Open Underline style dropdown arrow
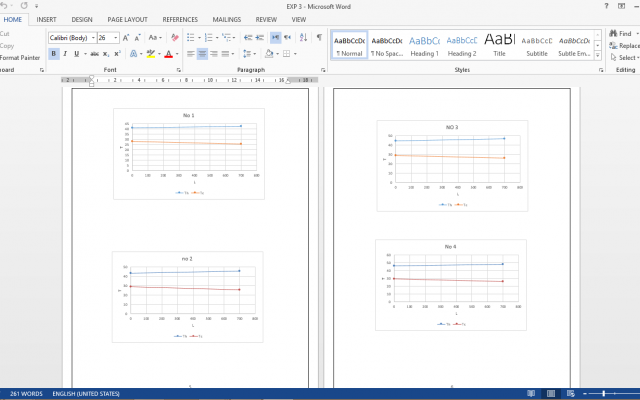Viewport: 640px width, 400px height. click(85, 54)
